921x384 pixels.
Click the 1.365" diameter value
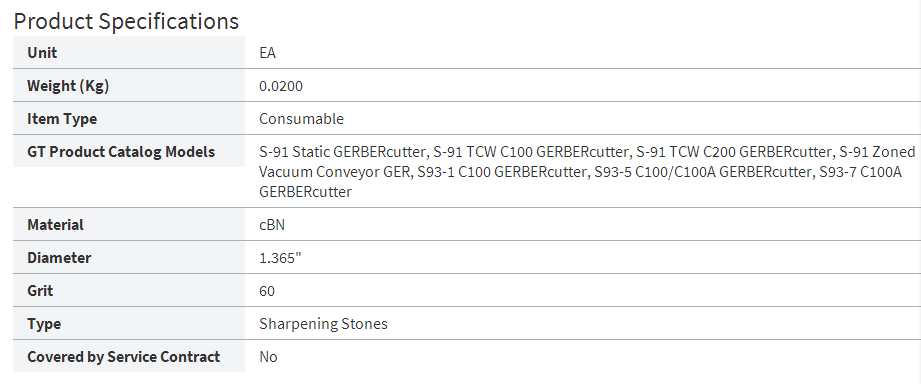point(280,258)
